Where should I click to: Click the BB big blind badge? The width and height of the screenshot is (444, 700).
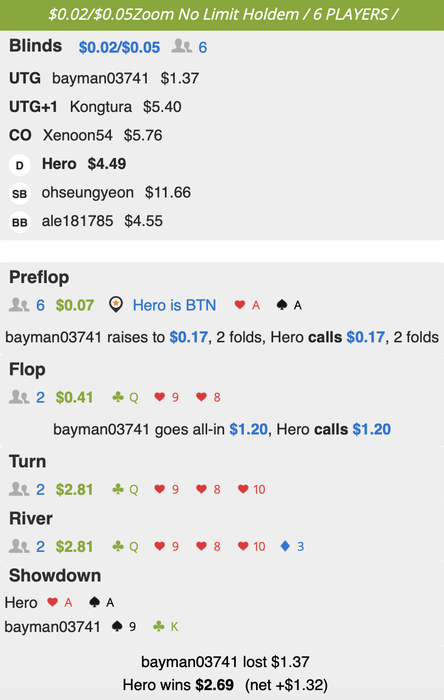[x=20, y=222]
